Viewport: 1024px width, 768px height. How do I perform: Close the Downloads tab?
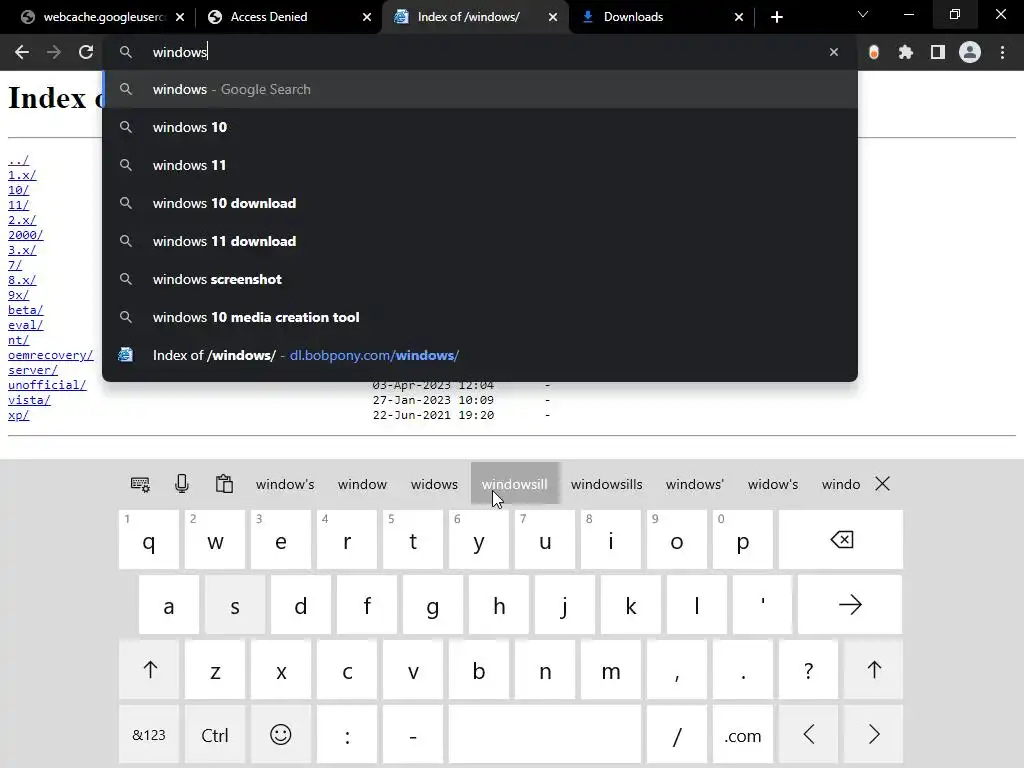coord(739,17)
